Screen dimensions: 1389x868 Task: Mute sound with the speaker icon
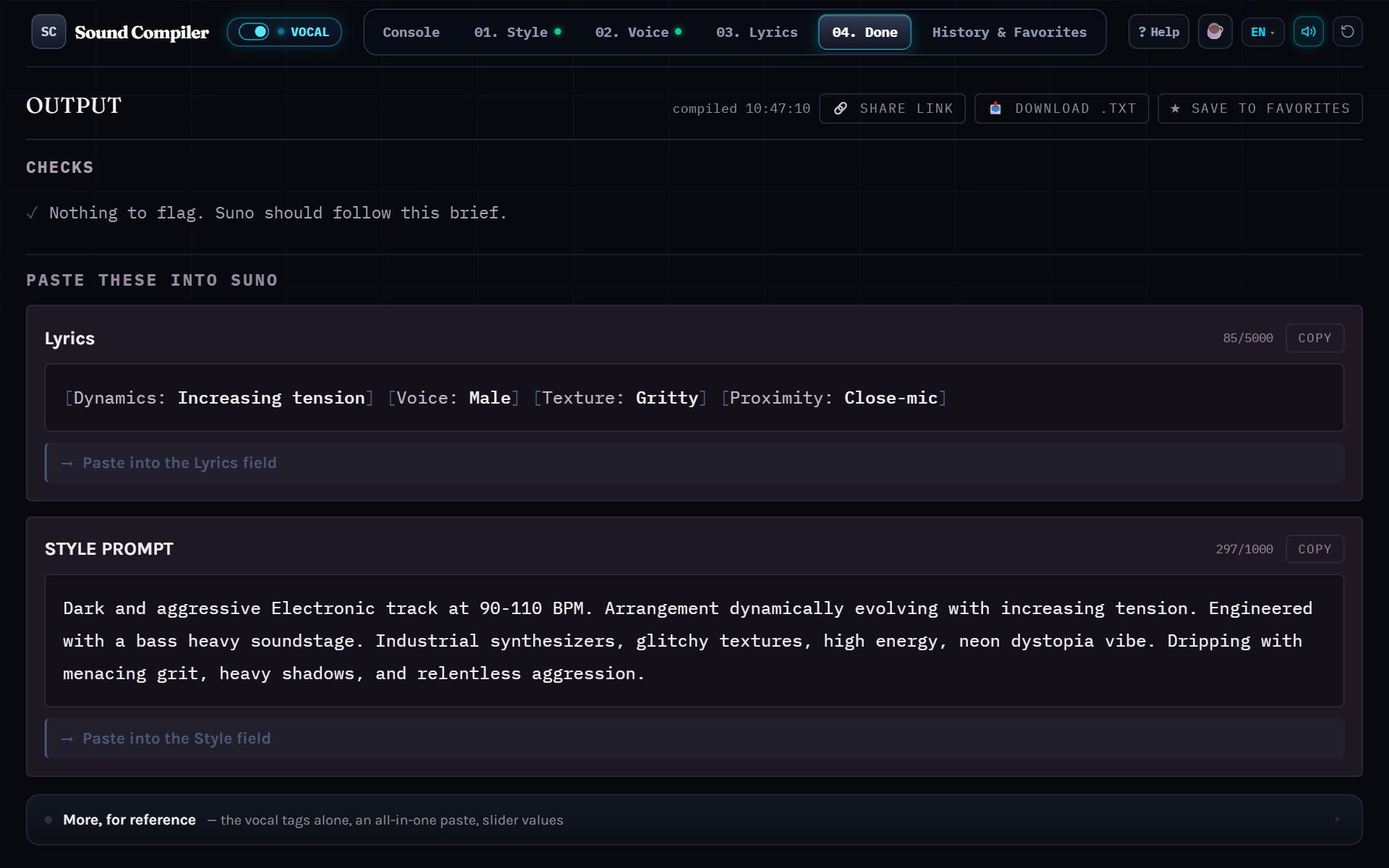1308,32
